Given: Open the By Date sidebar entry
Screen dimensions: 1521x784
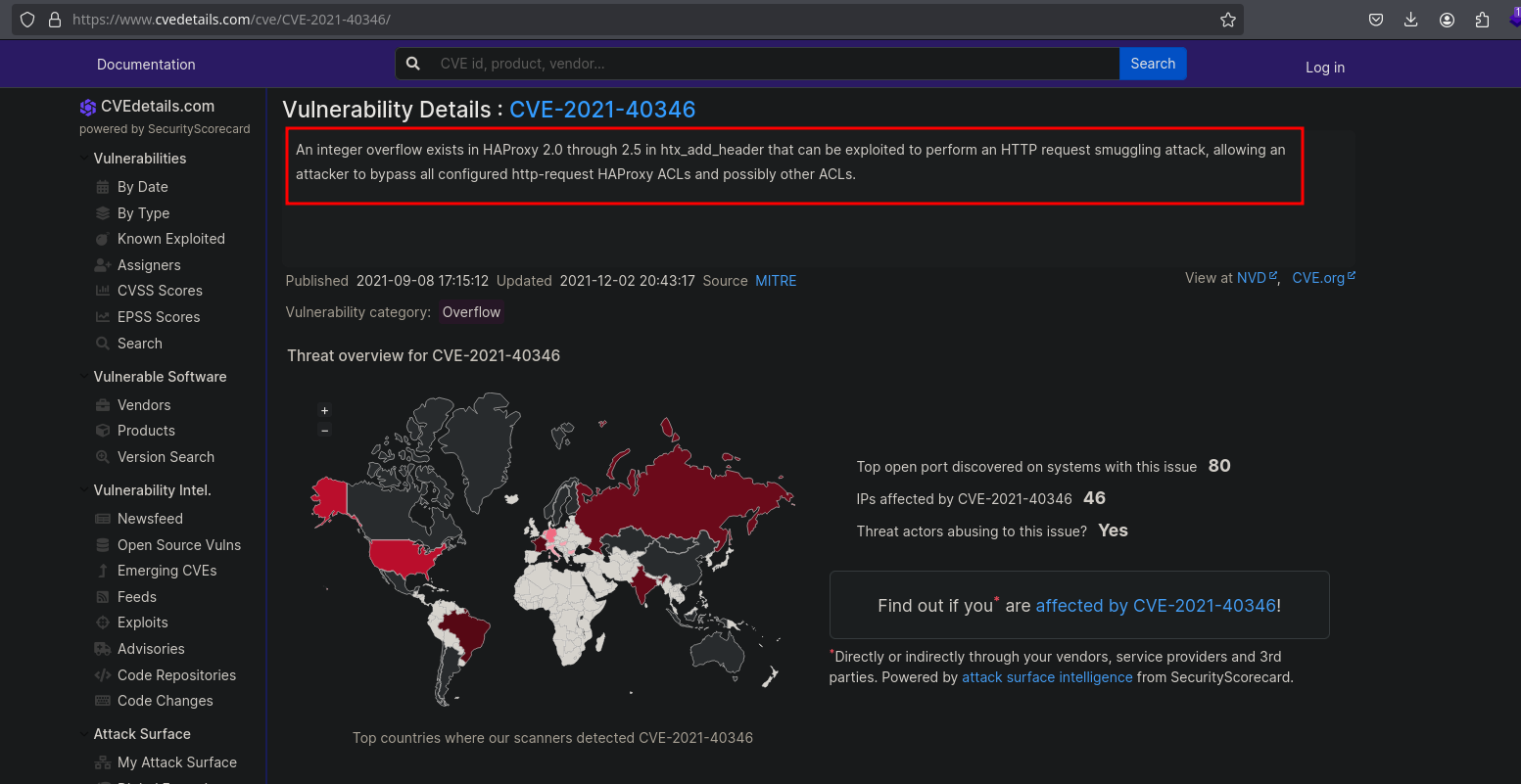Looking at the screenshot, I should [143, 187].
